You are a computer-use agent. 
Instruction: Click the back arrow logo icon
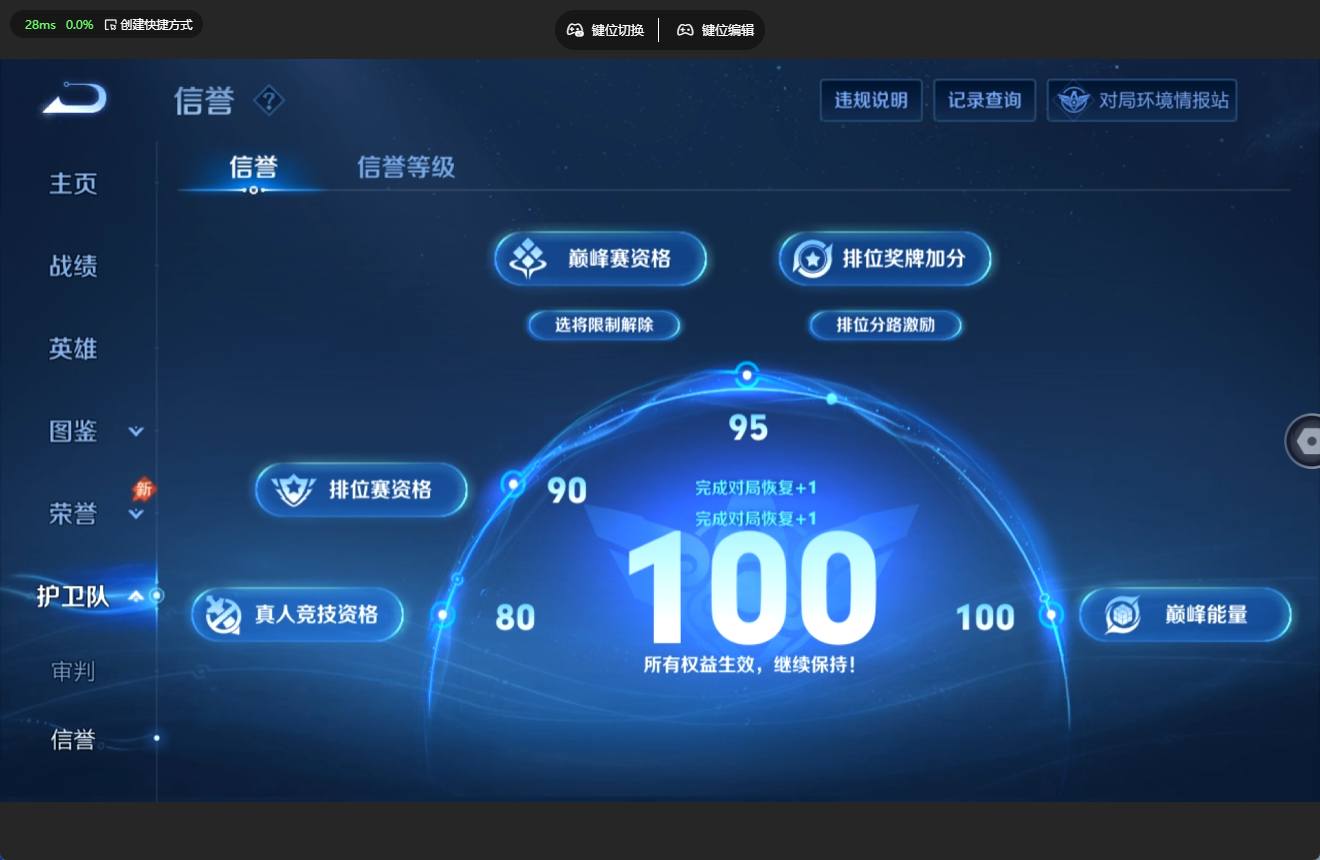click(74, 99)
